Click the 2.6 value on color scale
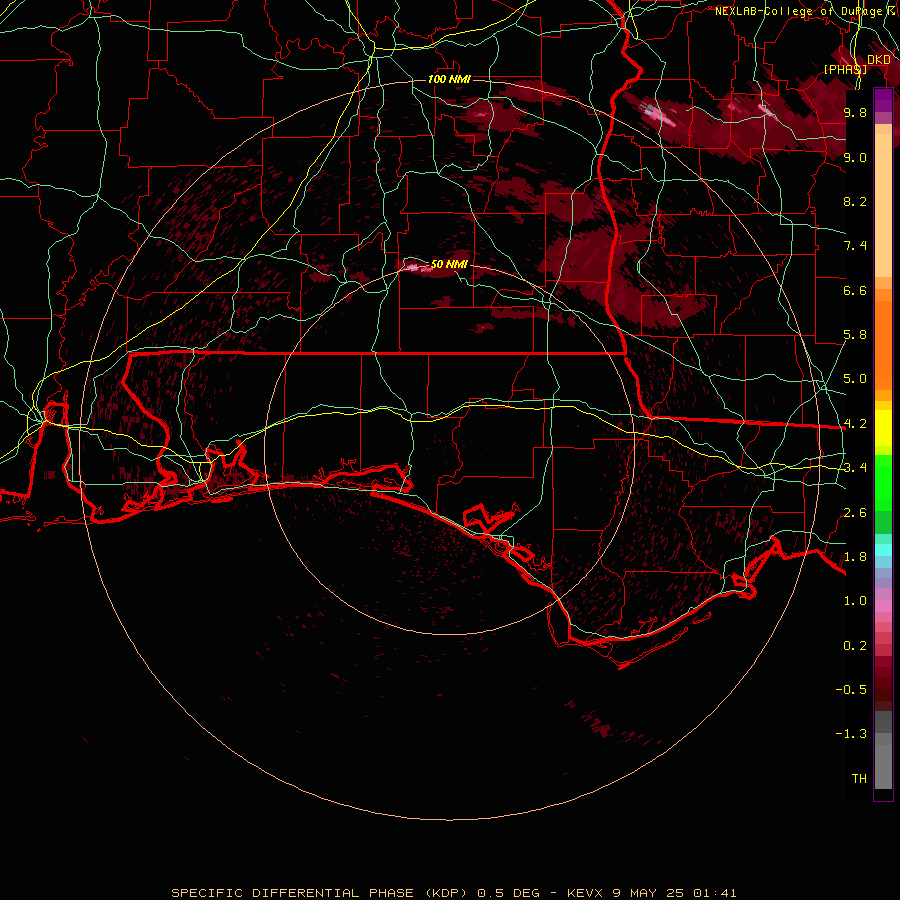The height and width of the screenshot is (900, 900). tap(855, 513)
